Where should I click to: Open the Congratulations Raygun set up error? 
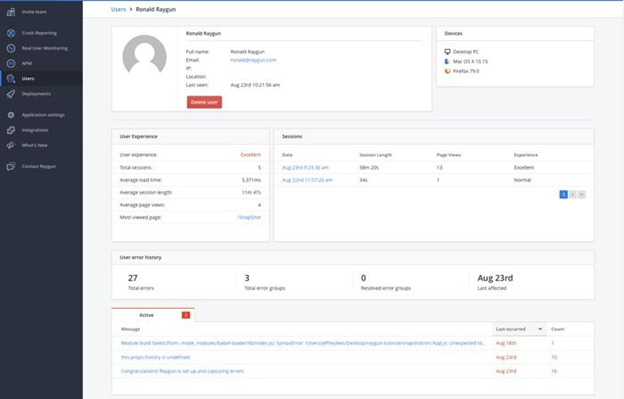pos(182,371)
